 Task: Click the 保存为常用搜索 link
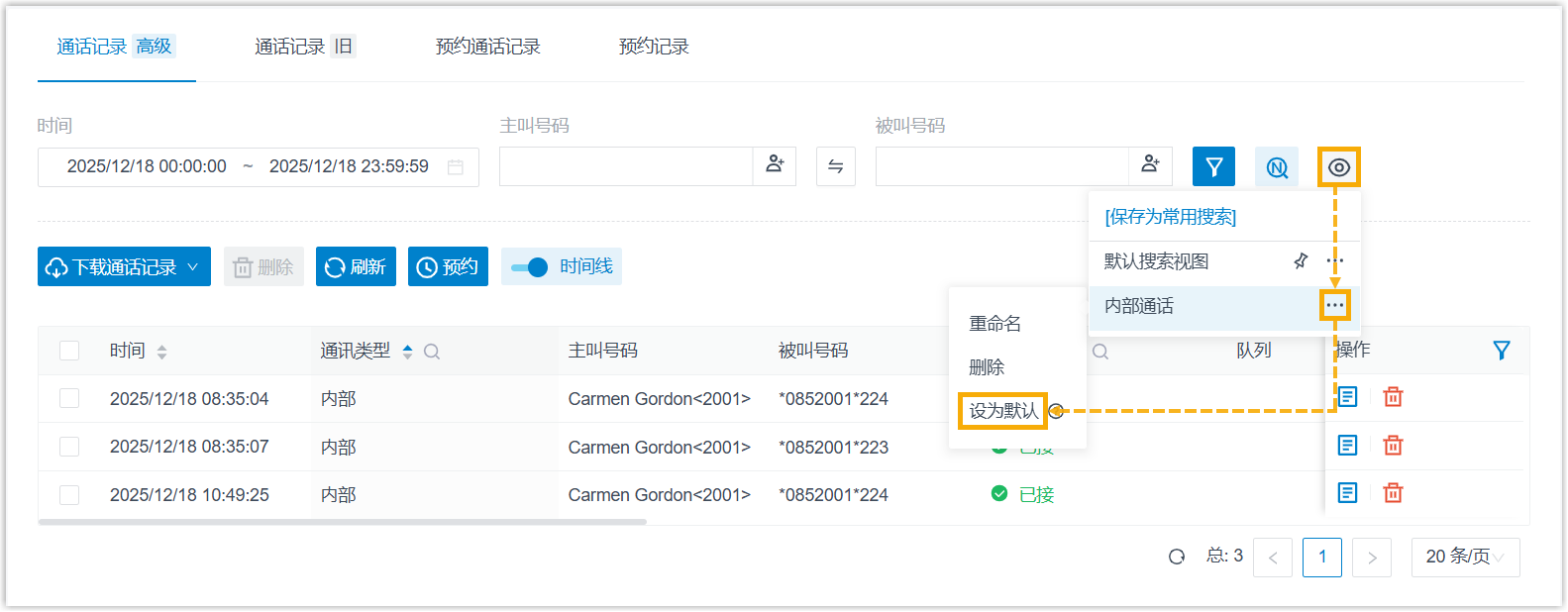pos(1170,217)
